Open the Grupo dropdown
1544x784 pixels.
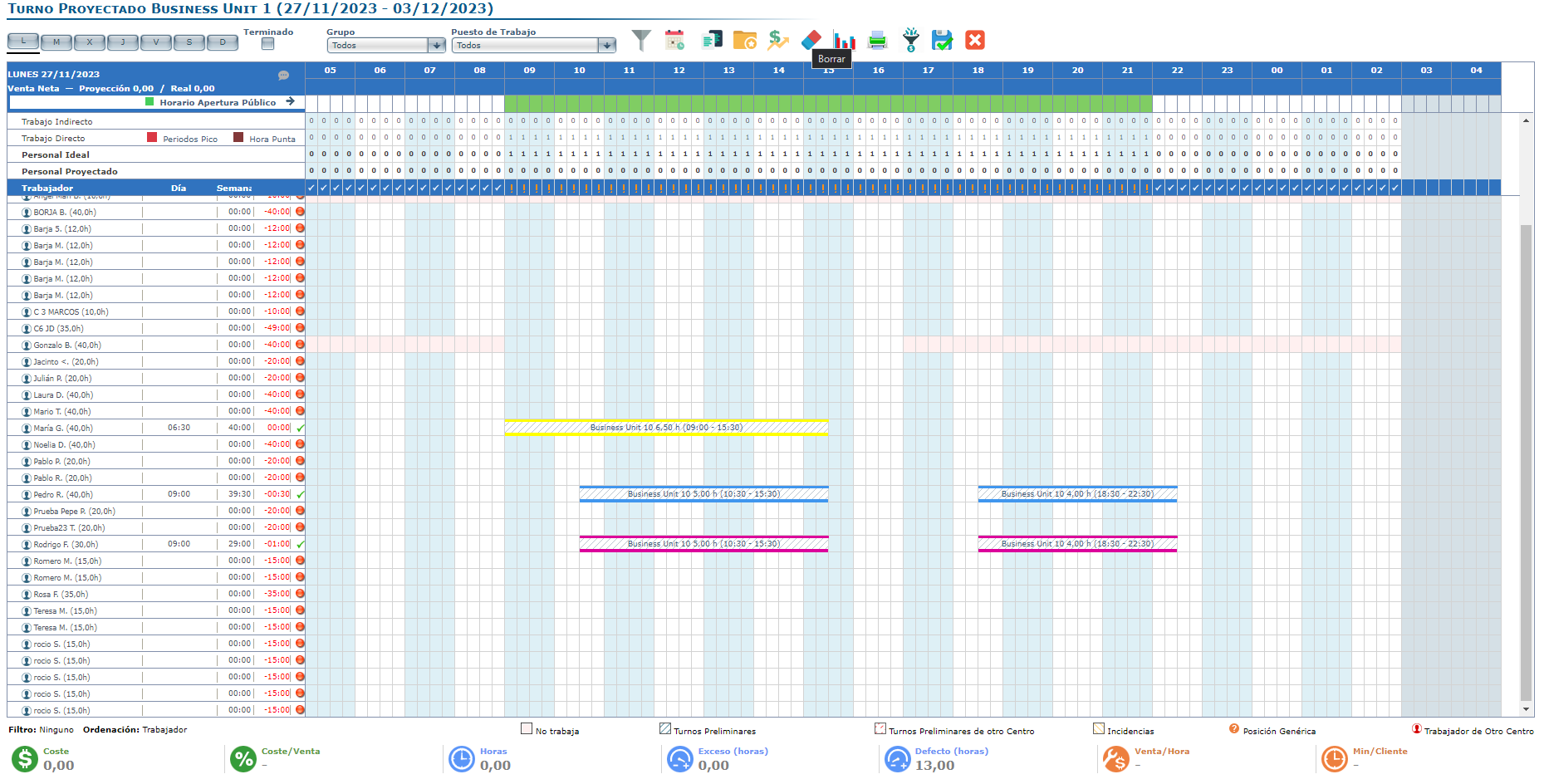[x=387, y=46]
